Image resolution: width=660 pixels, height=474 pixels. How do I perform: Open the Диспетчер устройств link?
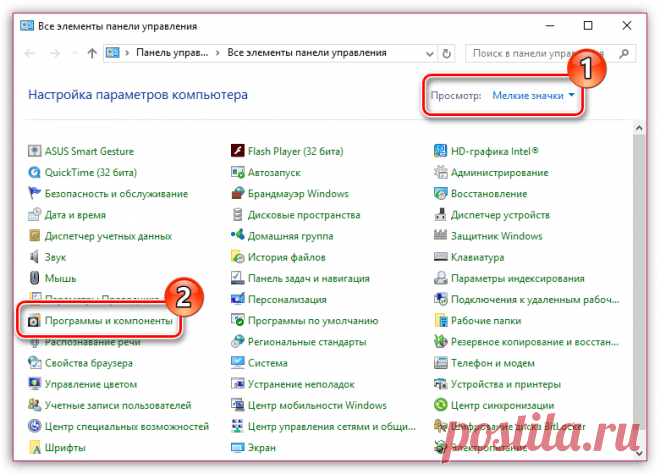(x=501, y=214)
